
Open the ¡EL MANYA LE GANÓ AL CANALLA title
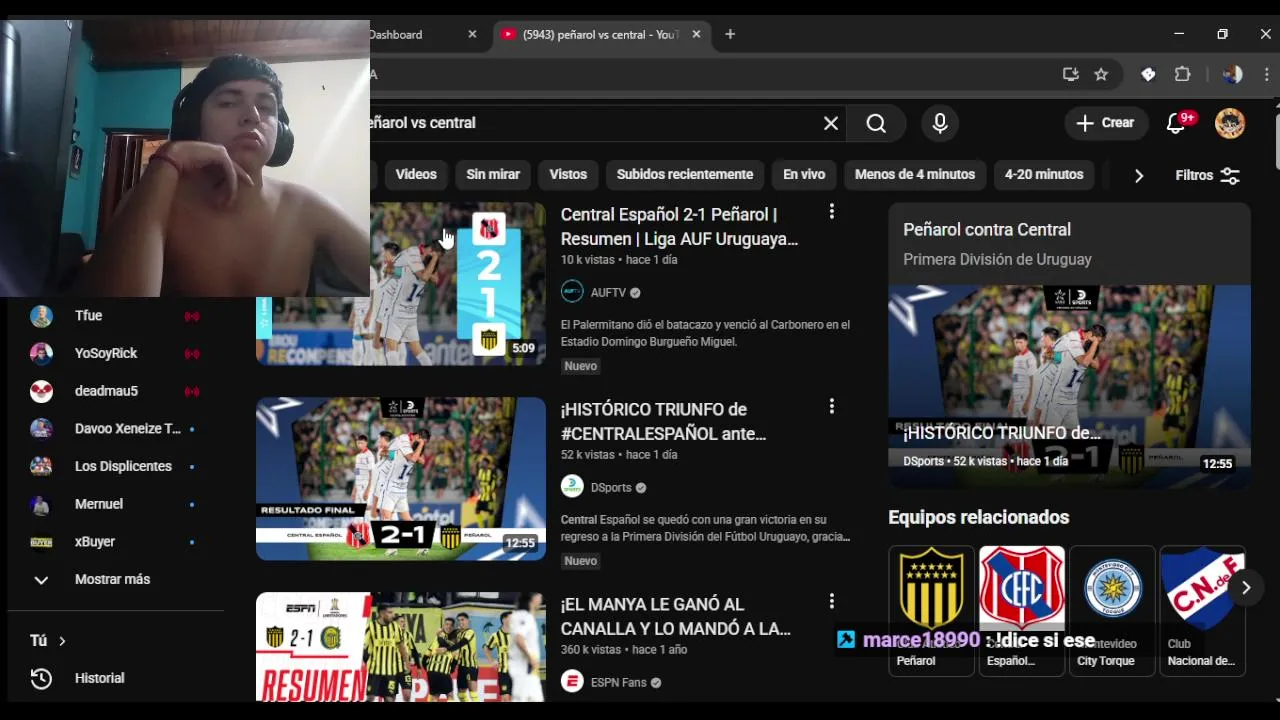(676, 617)
